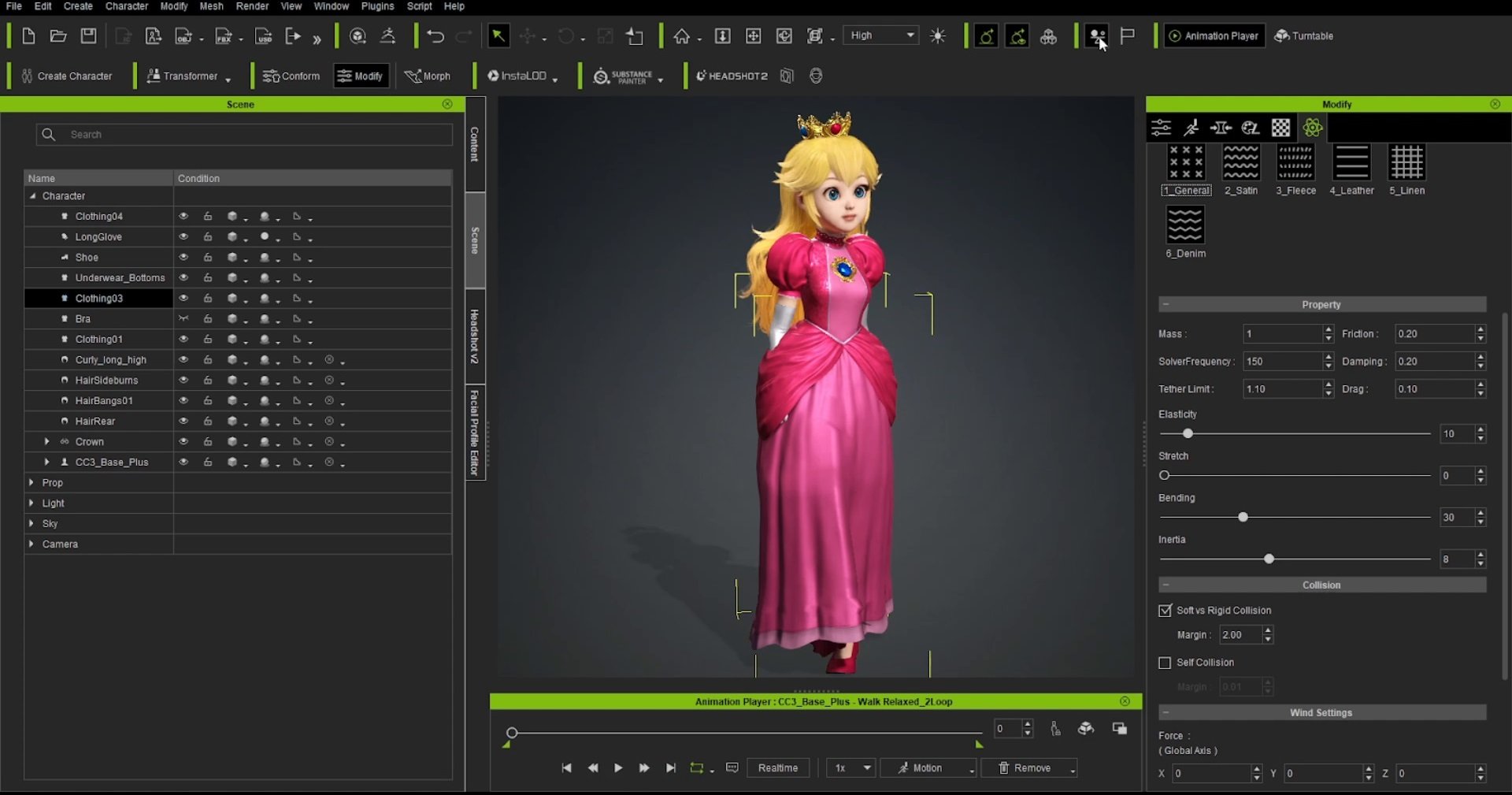The image size is (1512, 795).
Task: Toggle visibility of Clothing04
Action: pos(183,217)
